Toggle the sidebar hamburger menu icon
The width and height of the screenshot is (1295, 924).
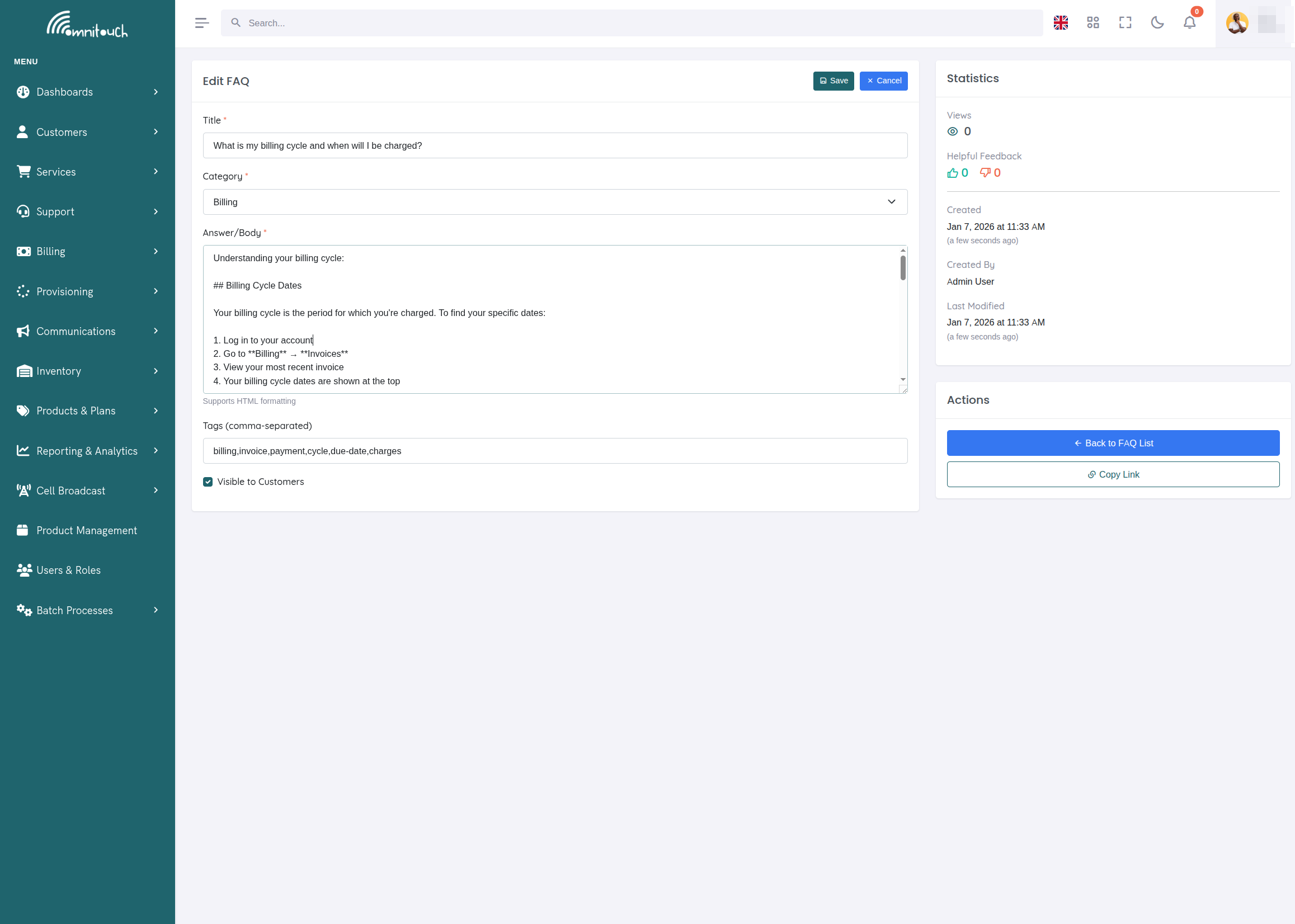(201, 23)
